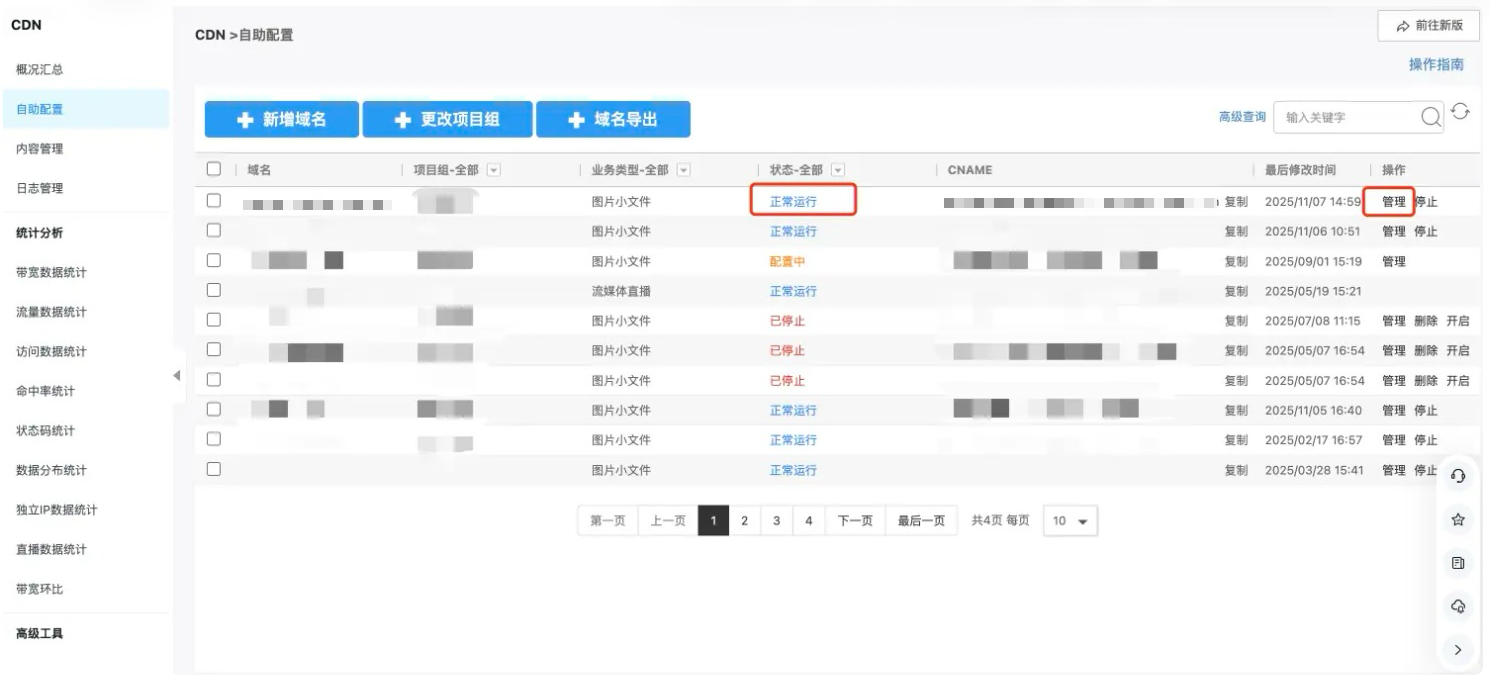Click the cloud icon in floating toolbar

coord(1457,606)
